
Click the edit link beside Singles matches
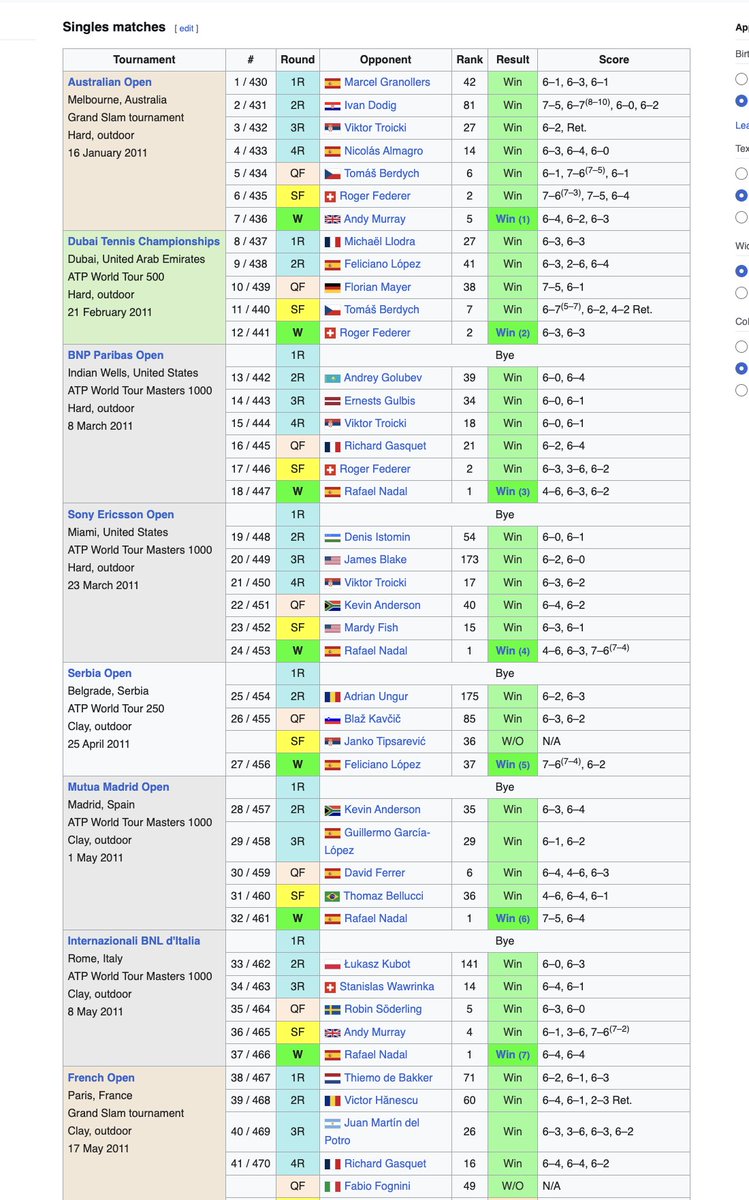point(186,29)
